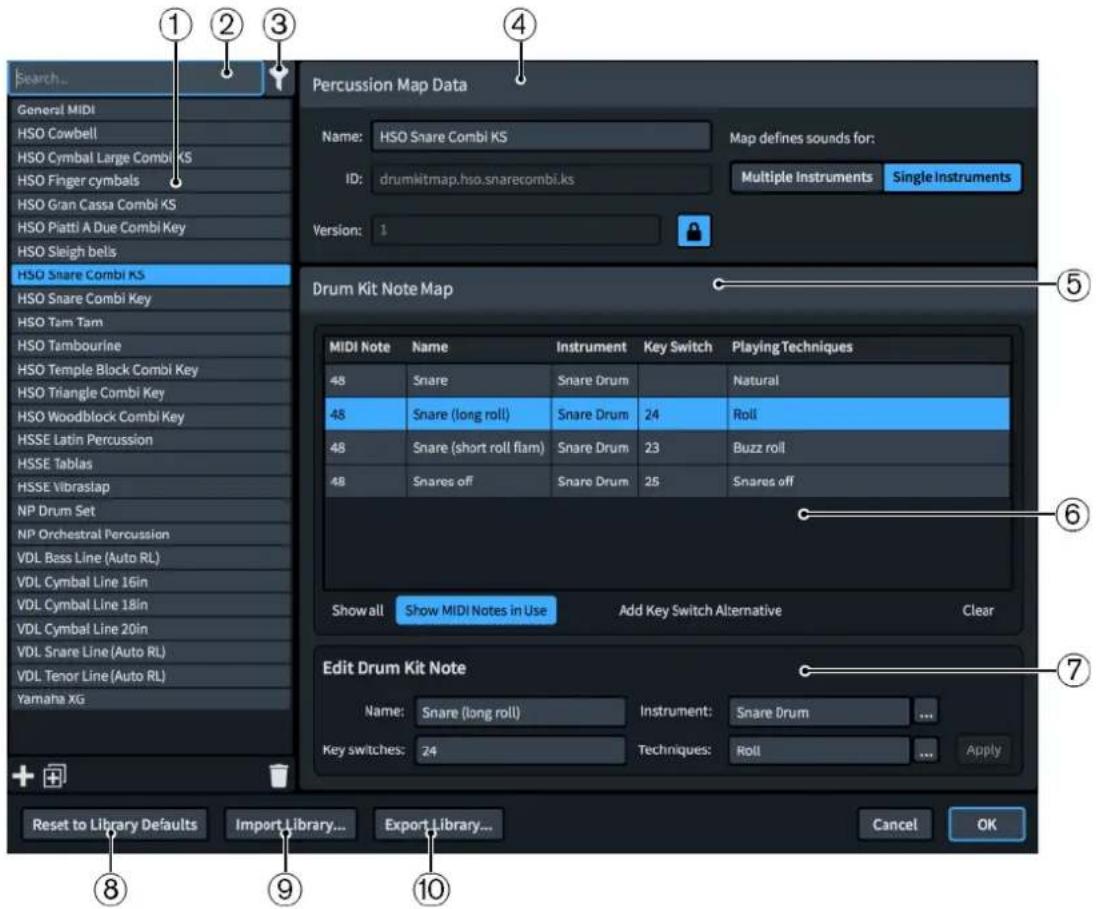Select the Snares off row
The width and height of the screenshot is (1096, 909).
click(667, 481)
